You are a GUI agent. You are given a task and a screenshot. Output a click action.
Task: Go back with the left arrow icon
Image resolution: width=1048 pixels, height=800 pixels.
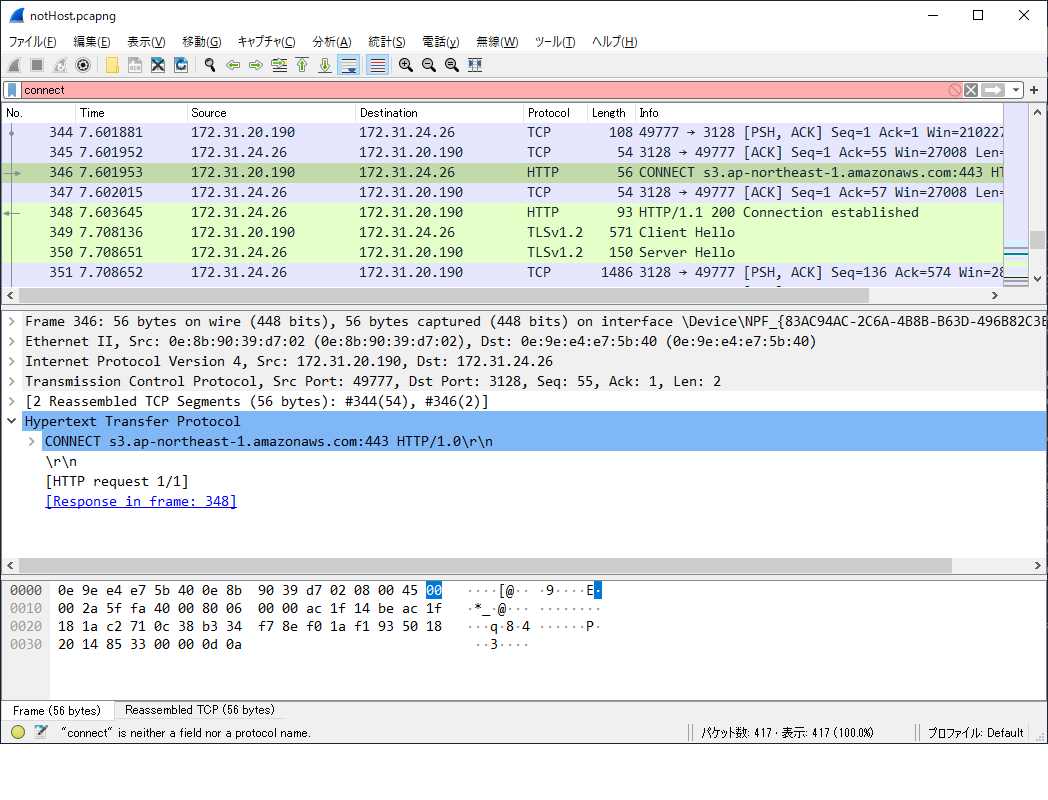coord(233,65)
